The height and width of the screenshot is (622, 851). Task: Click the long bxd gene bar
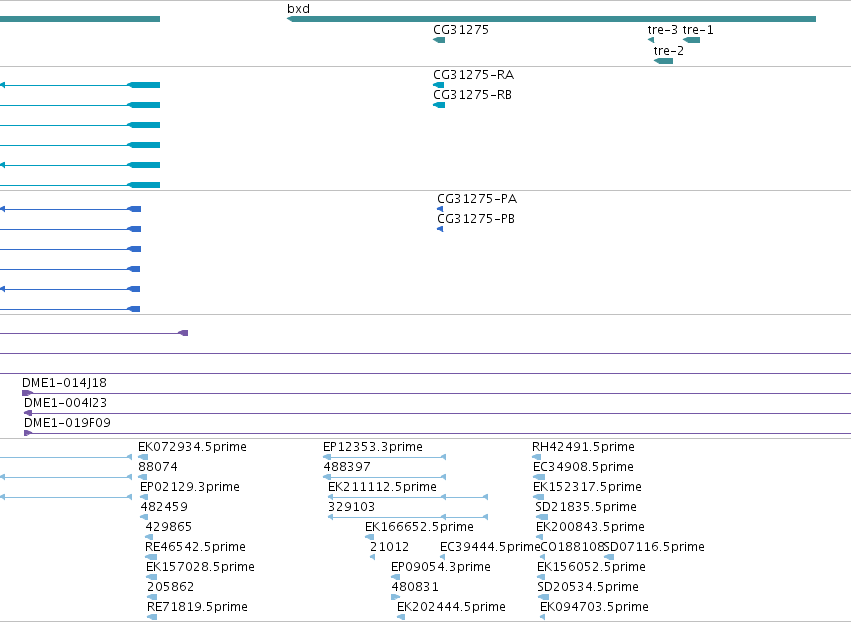click(551, 19)
